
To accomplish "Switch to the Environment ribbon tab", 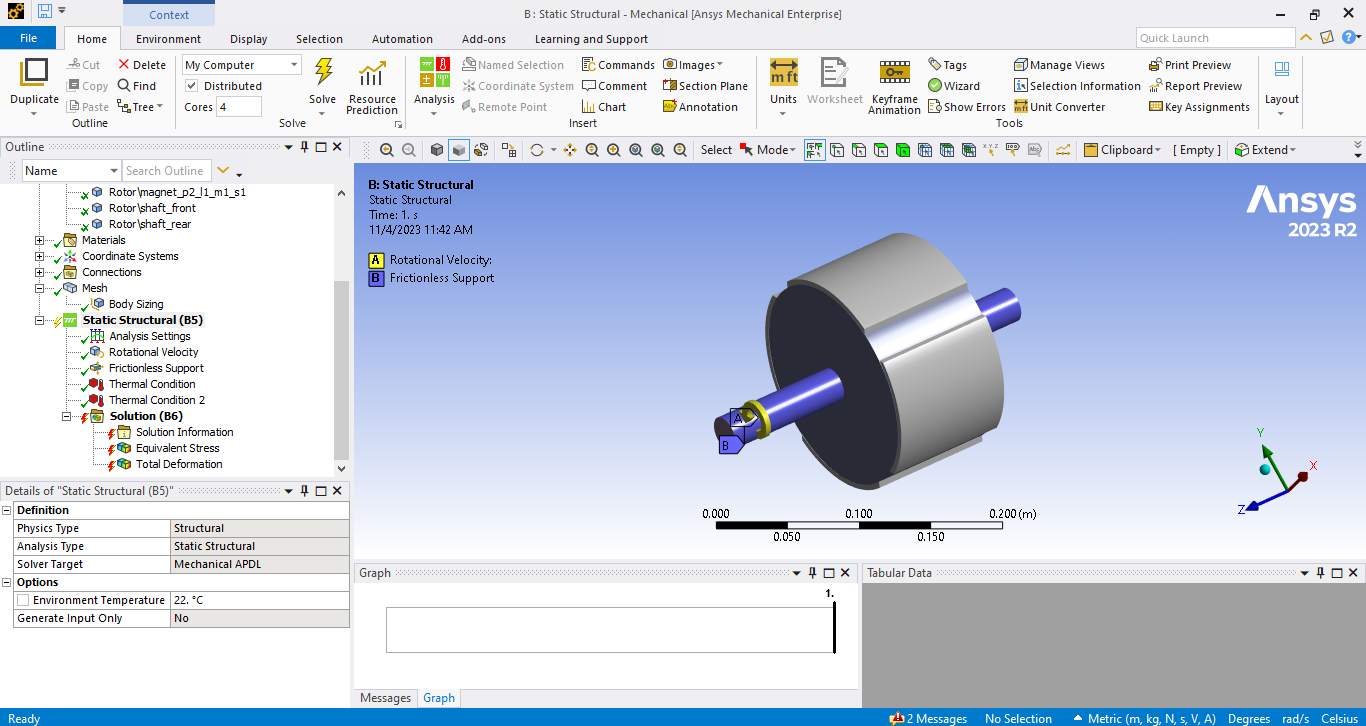I will pyautogui.click(x=169, y=39).
